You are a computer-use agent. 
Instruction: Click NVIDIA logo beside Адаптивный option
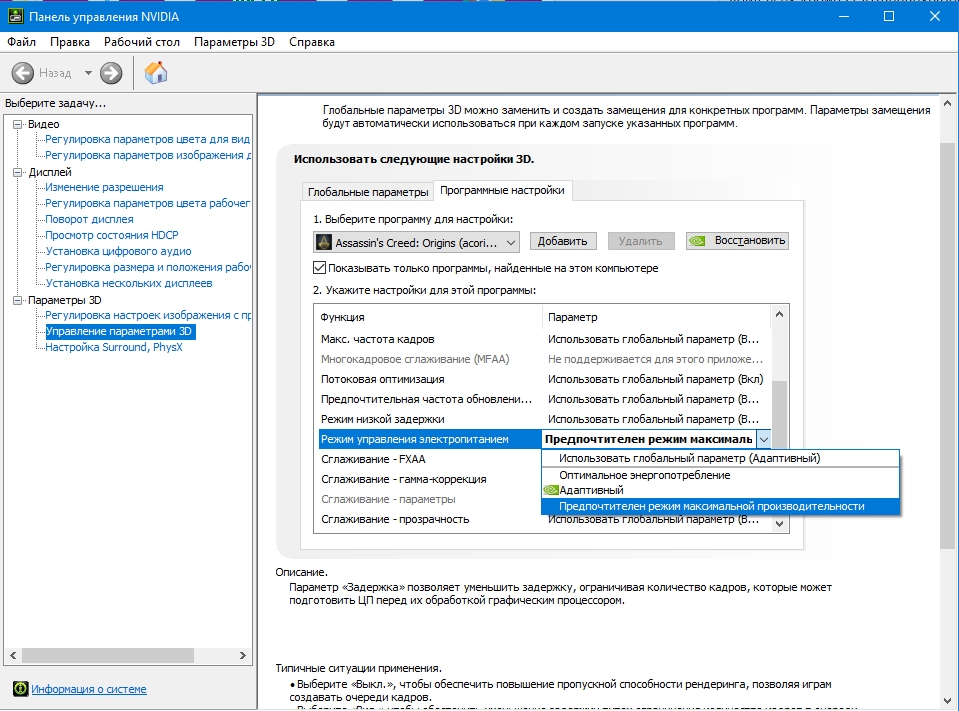550,490
